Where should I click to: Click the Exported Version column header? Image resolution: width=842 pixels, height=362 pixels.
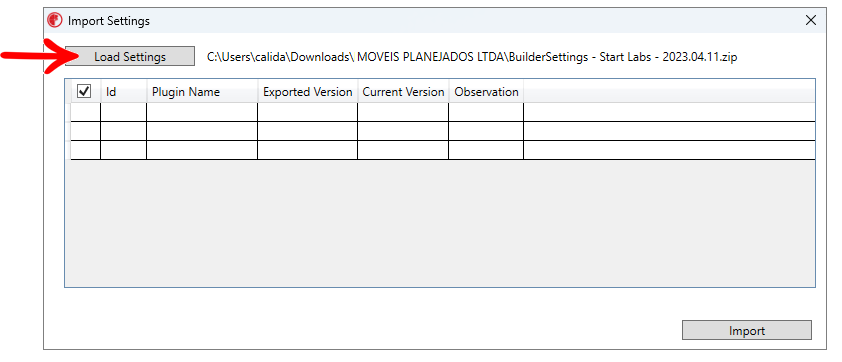[x=308, y=92]
